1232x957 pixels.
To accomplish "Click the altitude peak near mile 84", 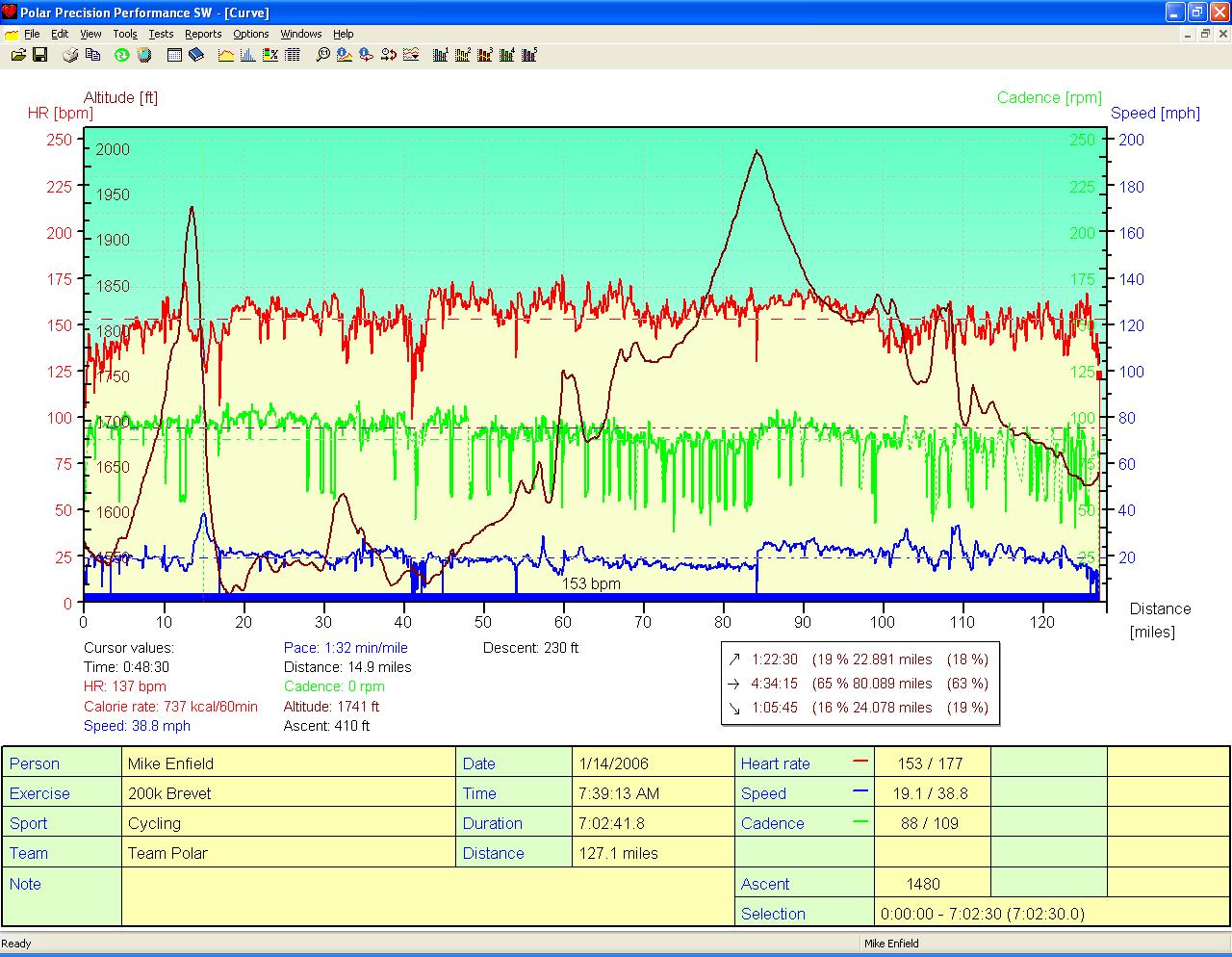I will click(x=757, y=151).
